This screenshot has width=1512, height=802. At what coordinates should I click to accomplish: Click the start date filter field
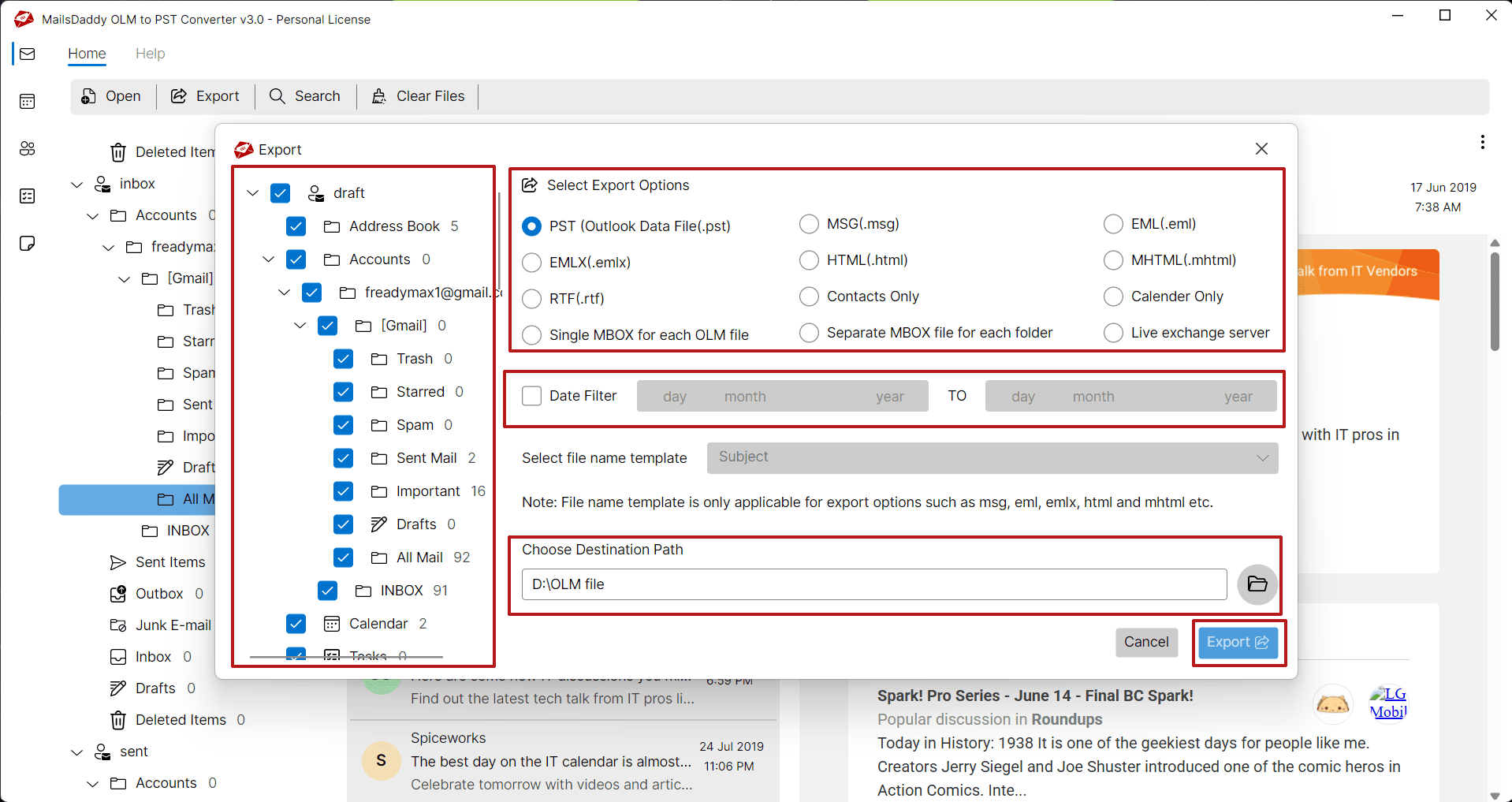click(x=783, y=396)
